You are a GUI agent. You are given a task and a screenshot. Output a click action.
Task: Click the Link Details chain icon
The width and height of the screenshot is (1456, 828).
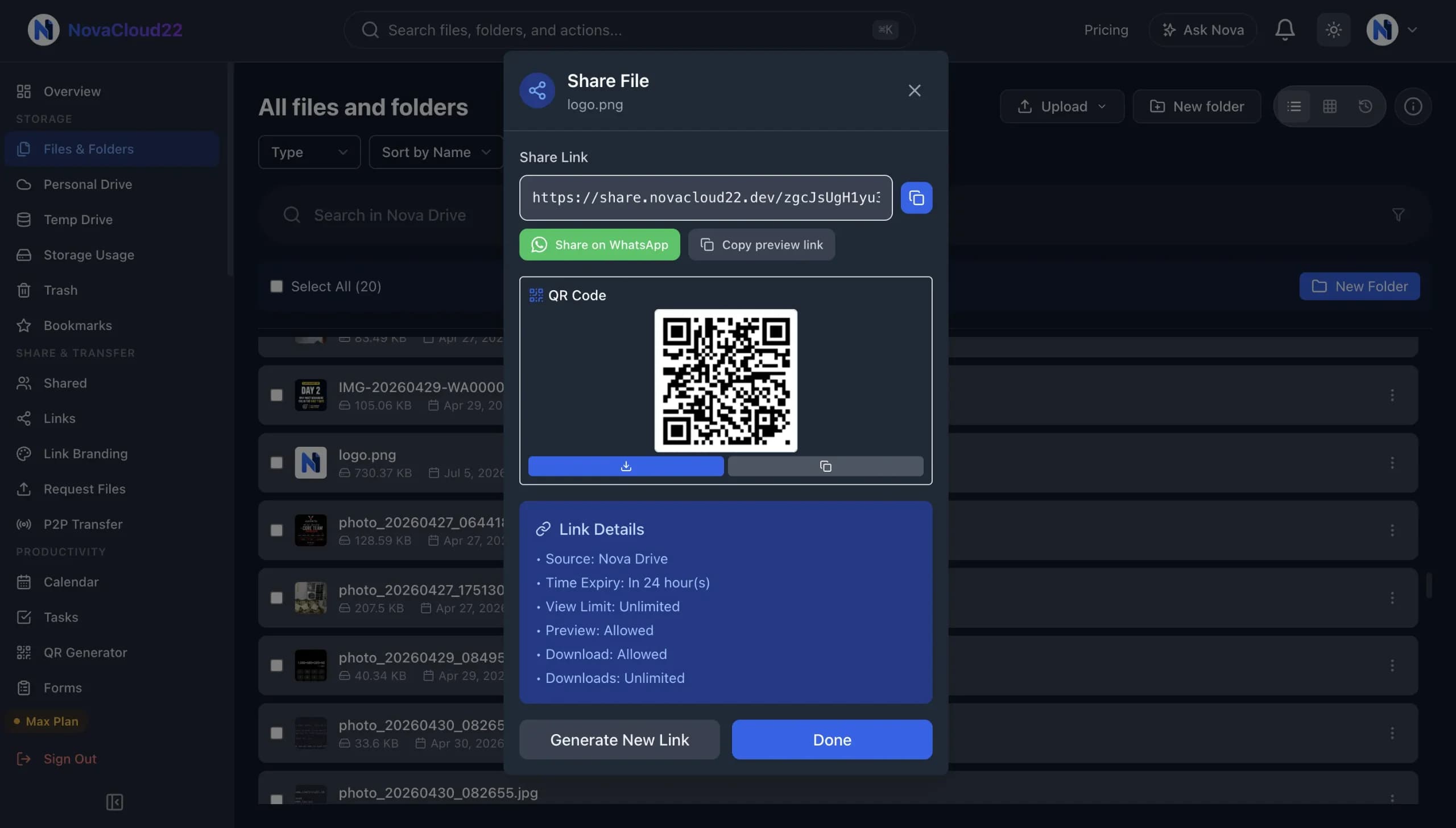543,529
